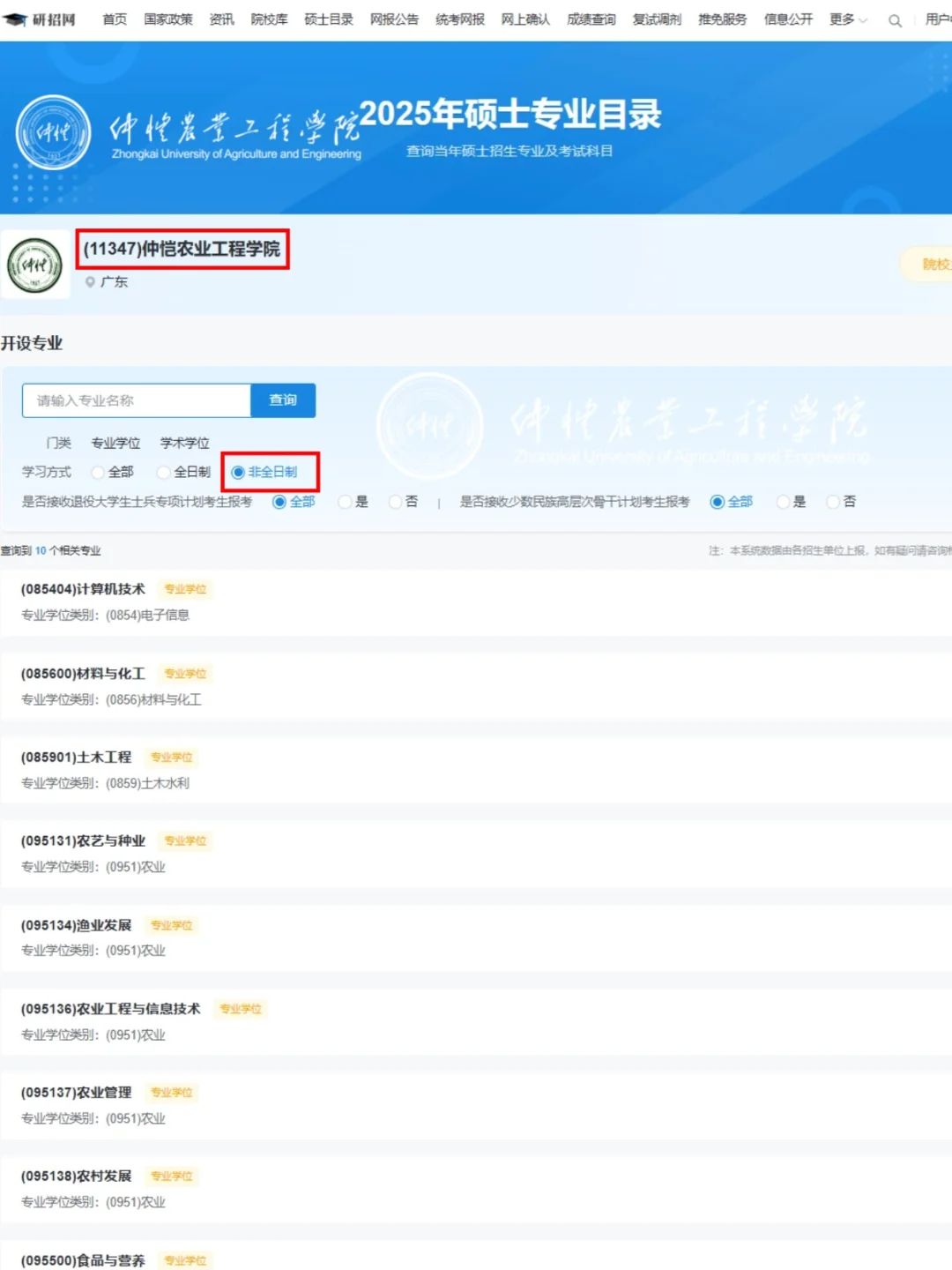The image size is (952, 1270).
Task: Click 专业学位 tag beside 农艺与种业
Action: coord(185,841)
